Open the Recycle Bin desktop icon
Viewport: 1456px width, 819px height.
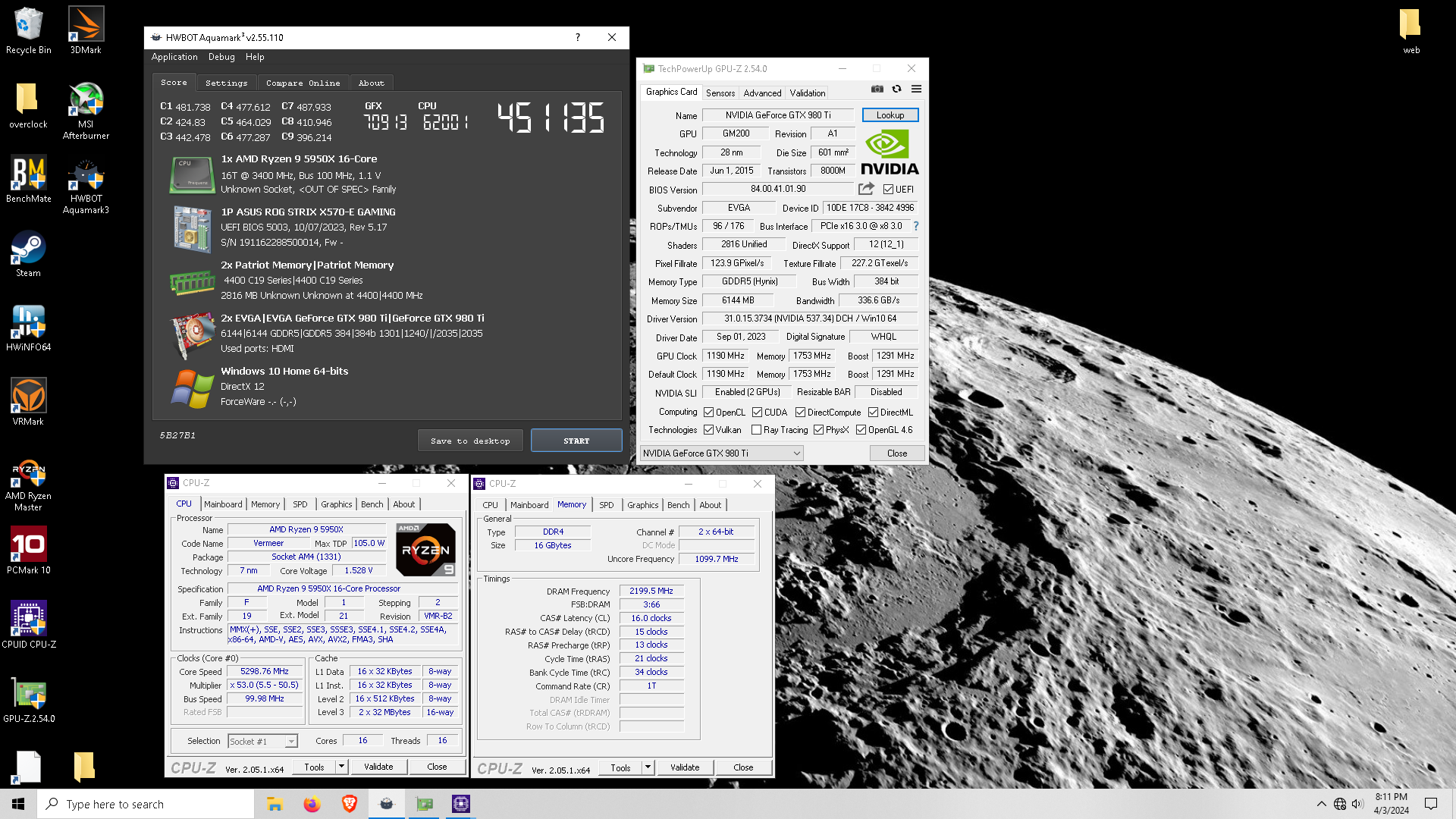click(x=29, y=30)
